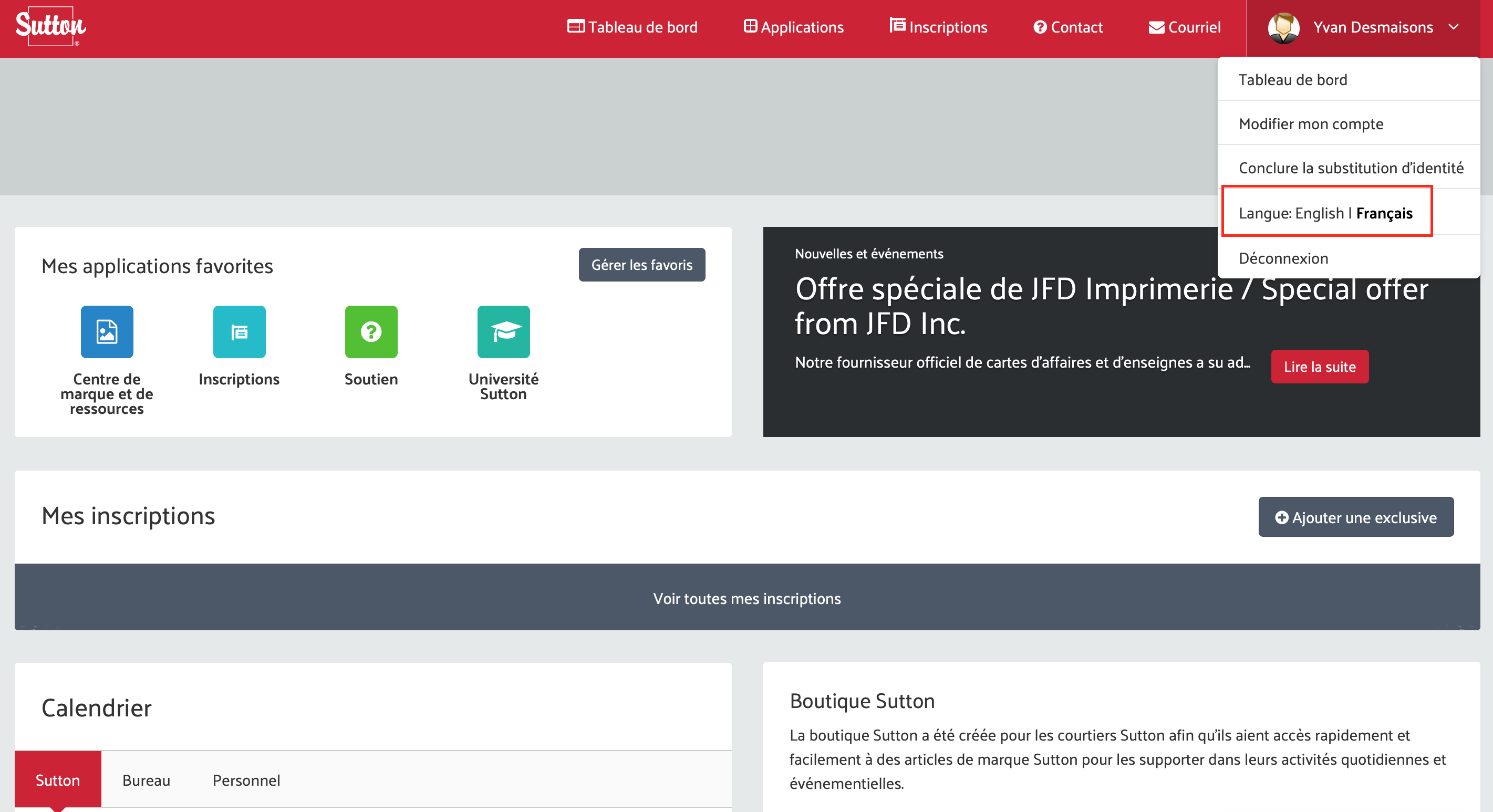Open Centre de marque et de ressources icon
This screenshot has width=1493, height=812.
point(107,331)
